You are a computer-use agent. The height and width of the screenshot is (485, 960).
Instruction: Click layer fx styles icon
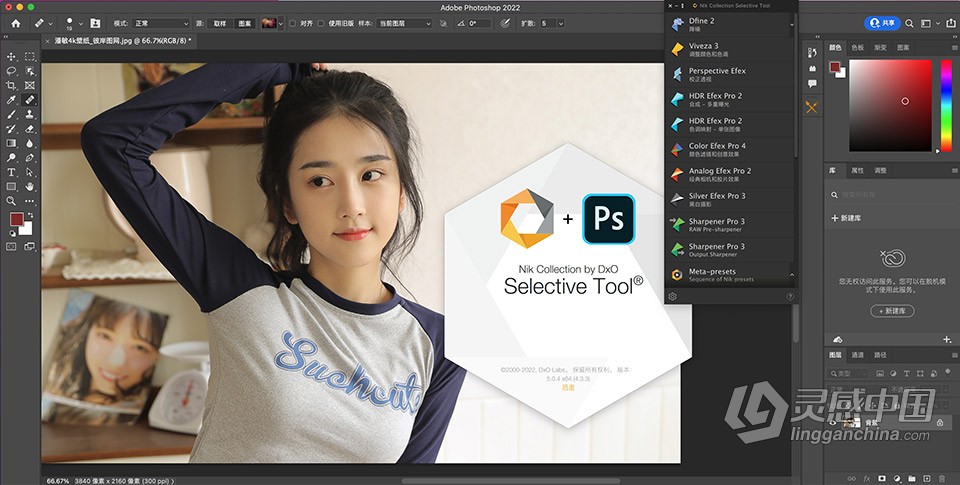pos(867,478)
